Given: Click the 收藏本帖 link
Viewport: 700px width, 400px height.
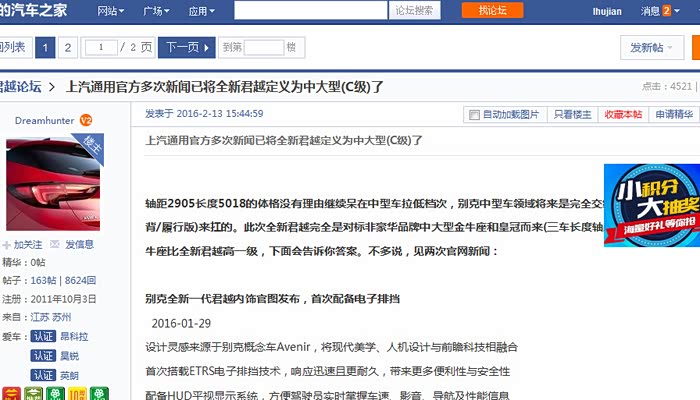Looking at the screenshot, I should (623, 115).
